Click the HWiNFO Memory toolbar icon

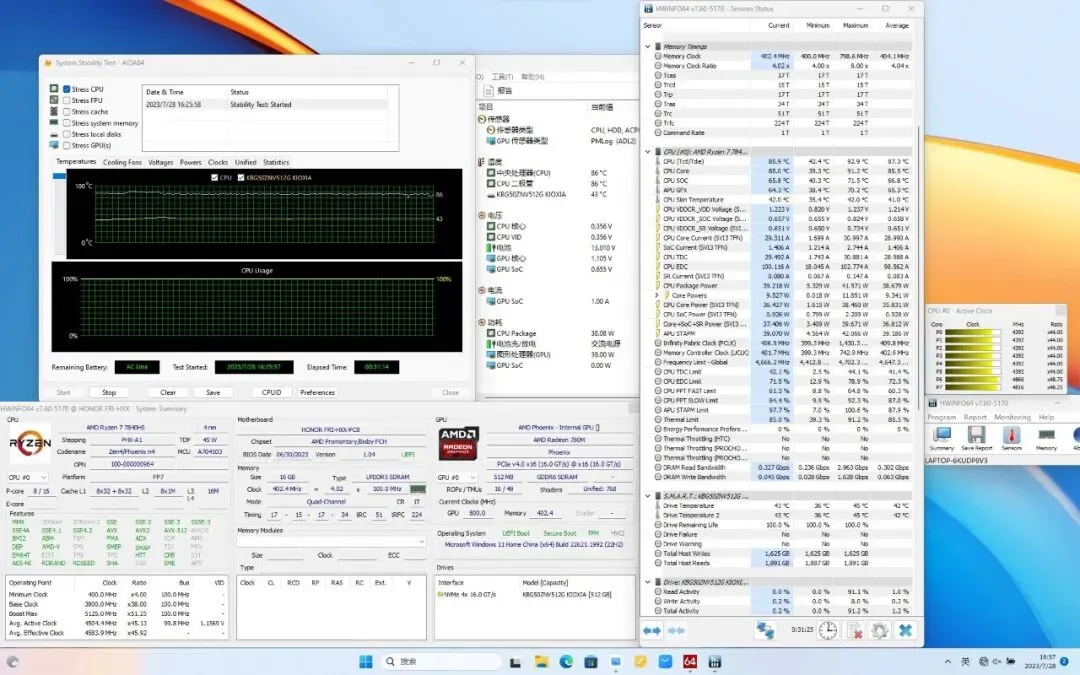click(x=1046, y=438)
